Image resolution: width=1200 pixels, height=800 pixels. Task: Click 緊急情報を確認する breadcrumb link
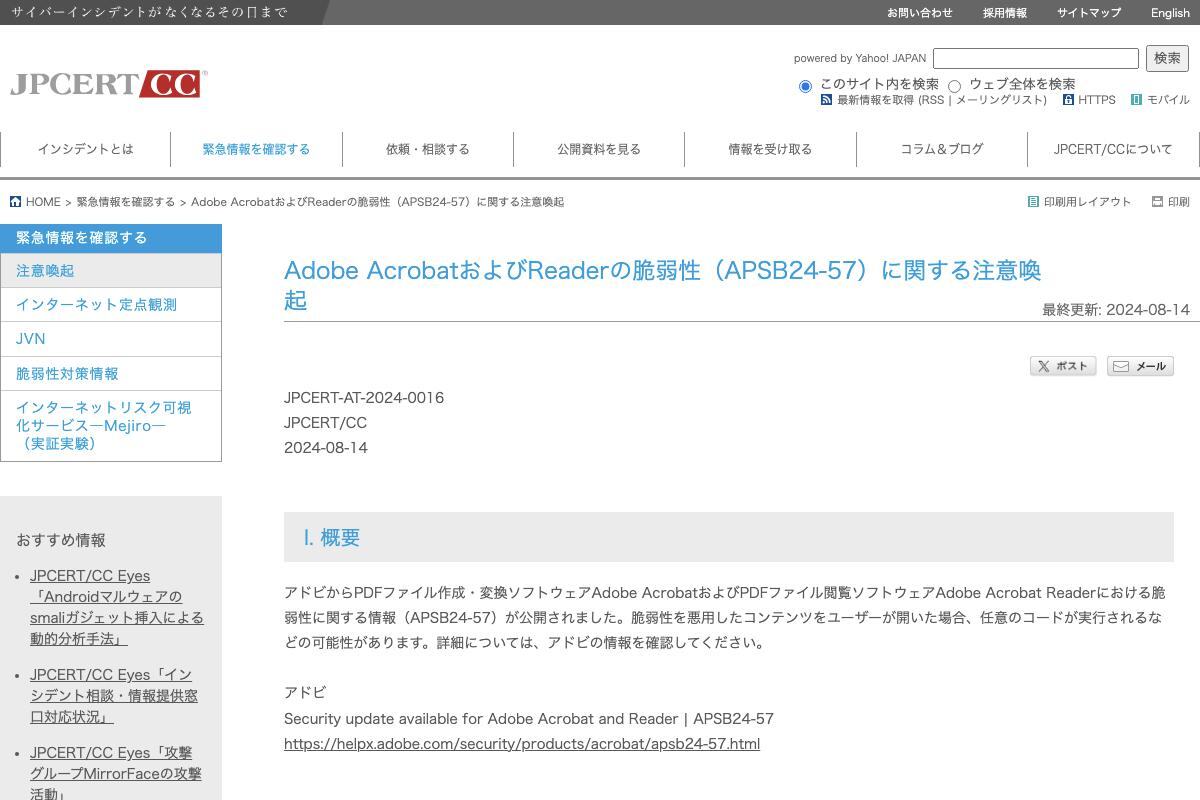(126, 202)
